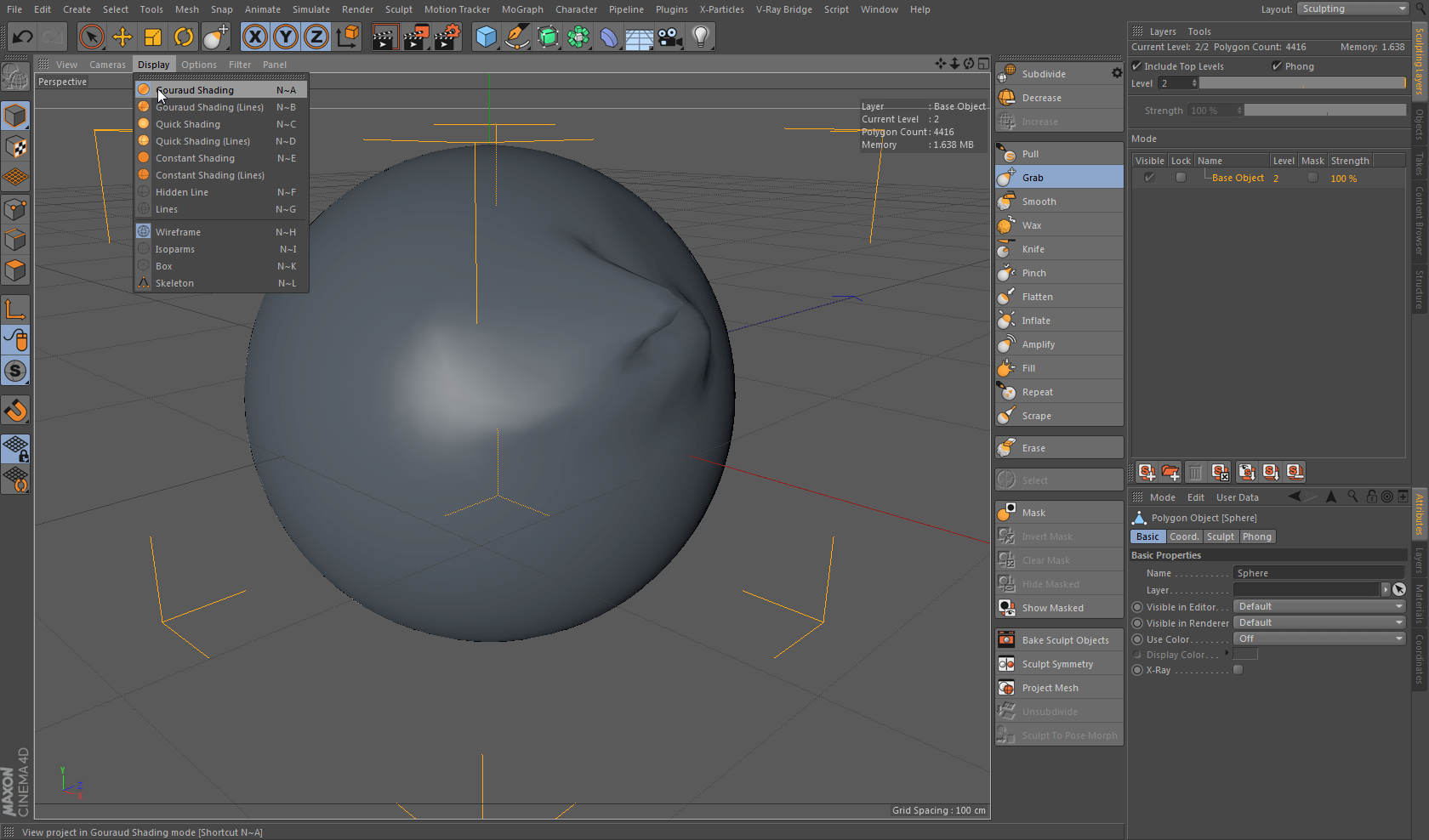Image resolution: width=1429 pixels, height=840 pixels.
Task: Switch to the Sculpt attributes tab
Action: 1220,536
